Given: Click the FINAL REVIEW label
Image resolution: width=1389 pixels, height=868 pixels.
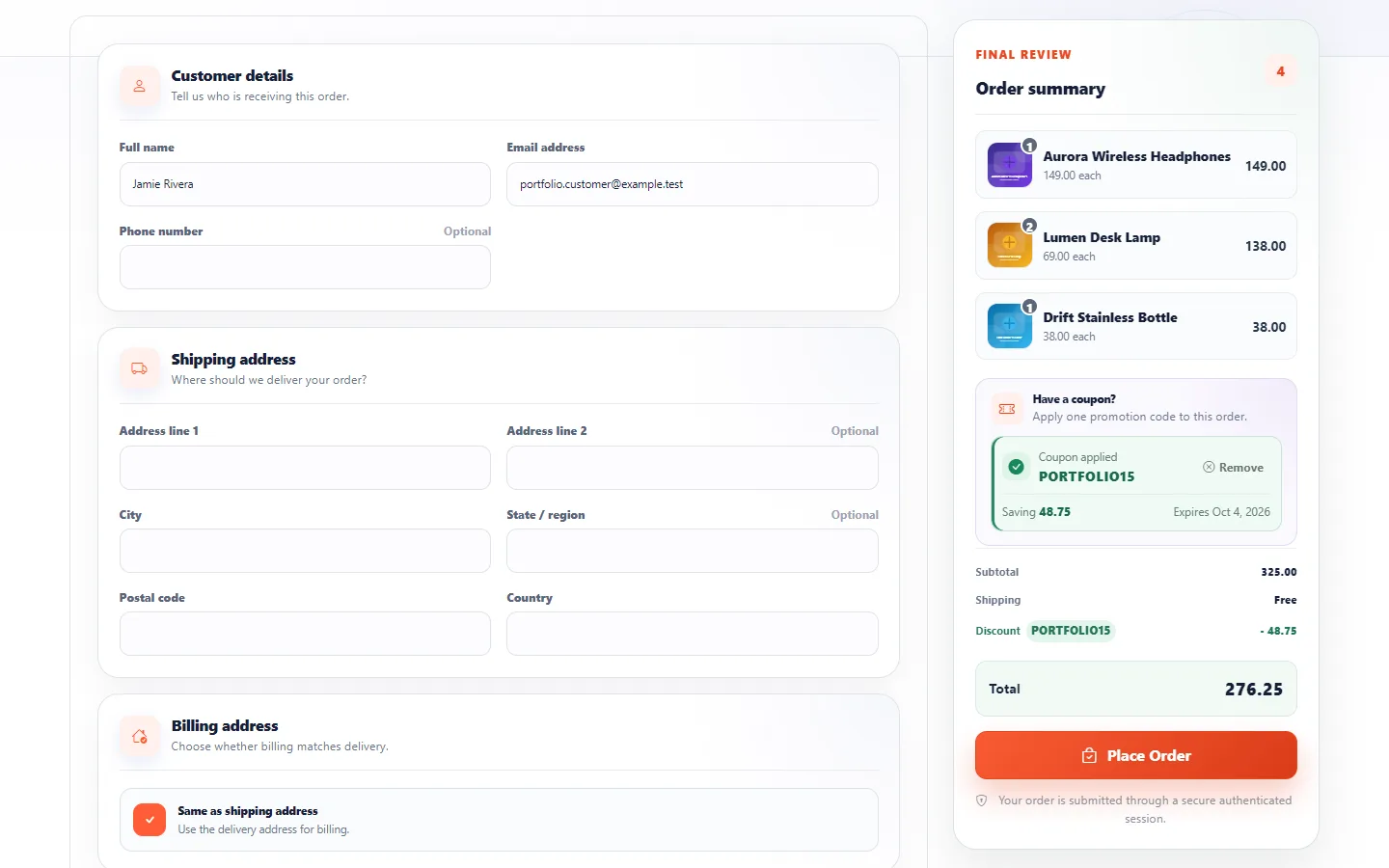Looking at the screenshot, I should pos(1023,55).
